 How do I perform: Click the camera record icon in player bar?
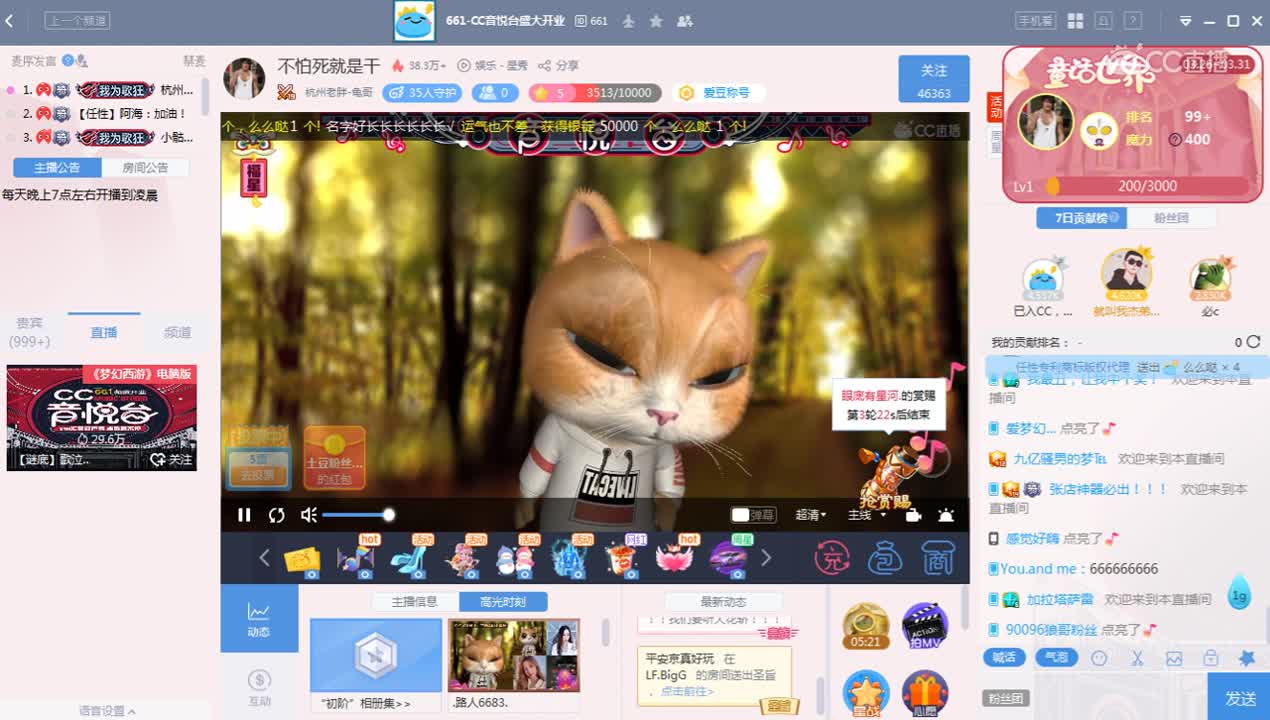[x=913, y=515]
